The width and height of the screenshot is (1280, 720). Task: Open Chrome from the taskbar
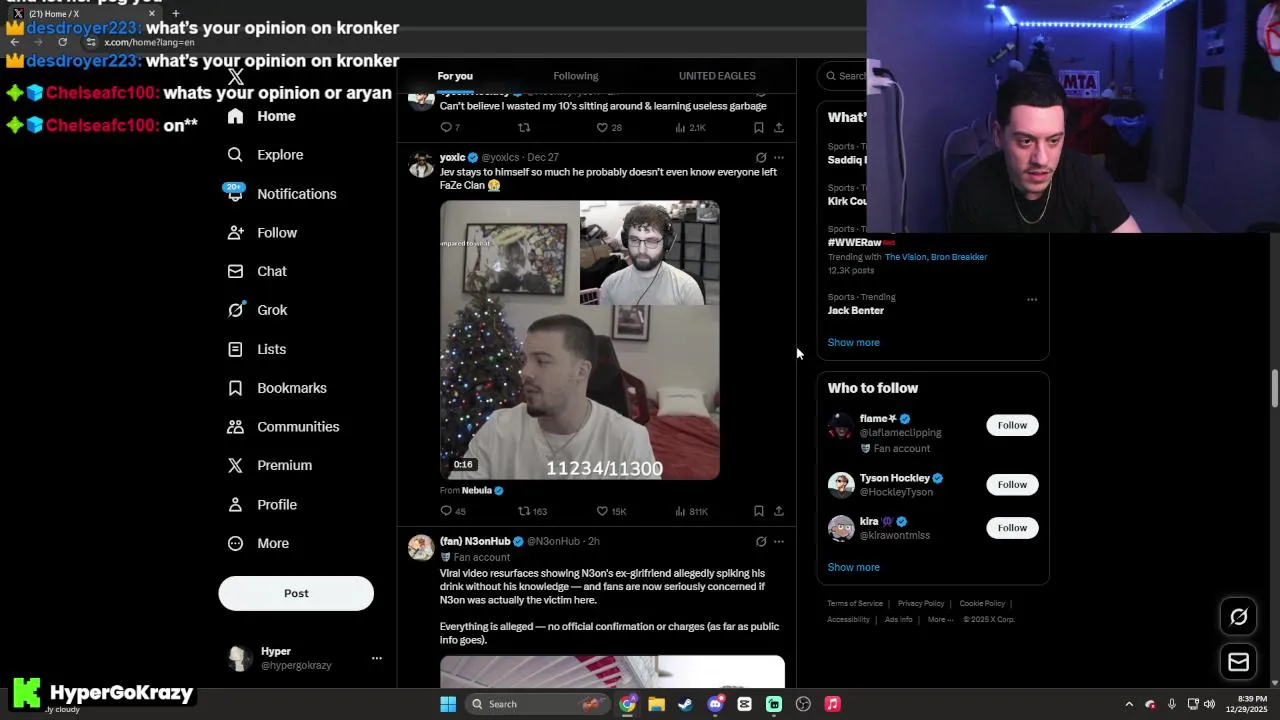[x=627, y=704]
